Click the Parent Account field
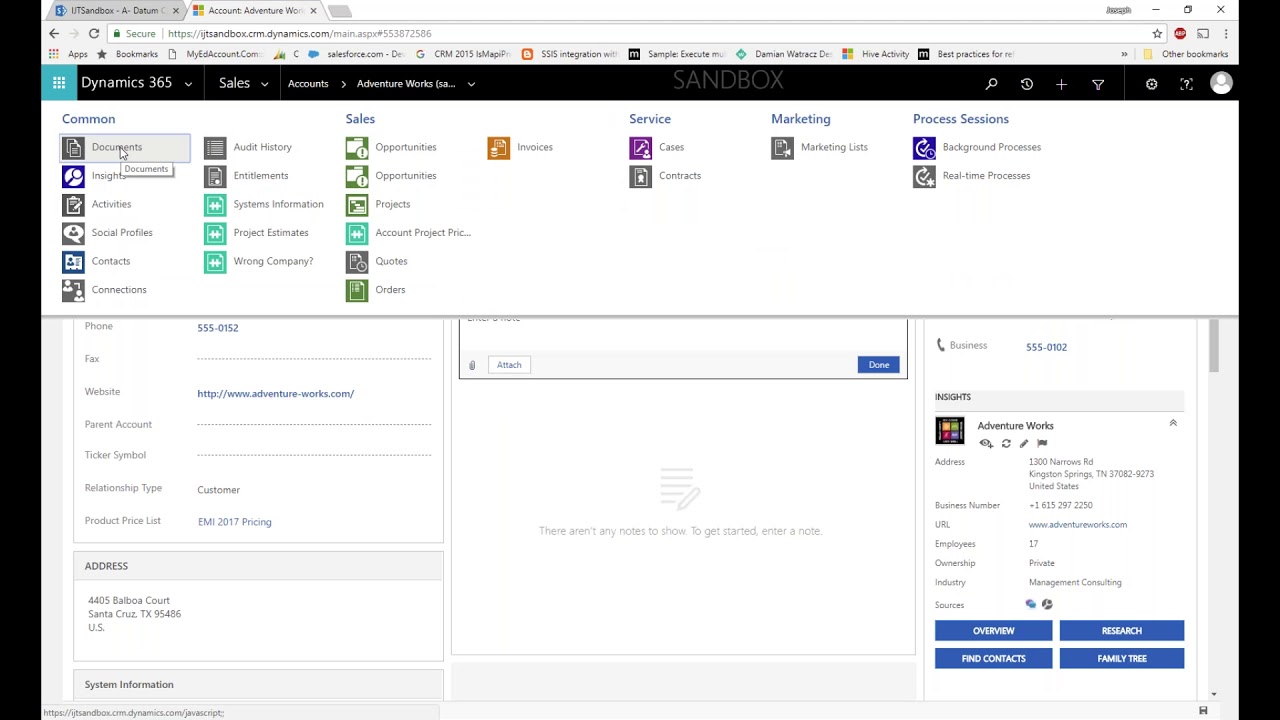The image size is (1280, 720). point(314,425)
